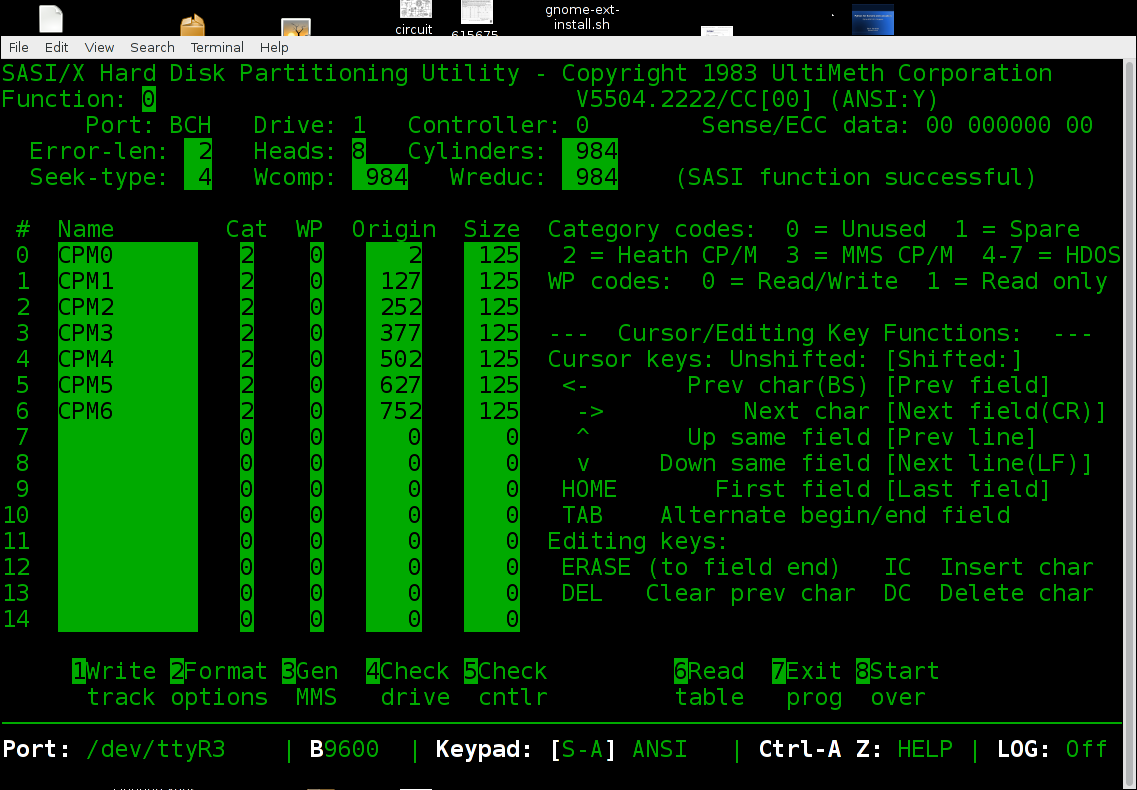Click the Function number field
The width and height of the screenshot is (1137, 790).
click(148, 99)
